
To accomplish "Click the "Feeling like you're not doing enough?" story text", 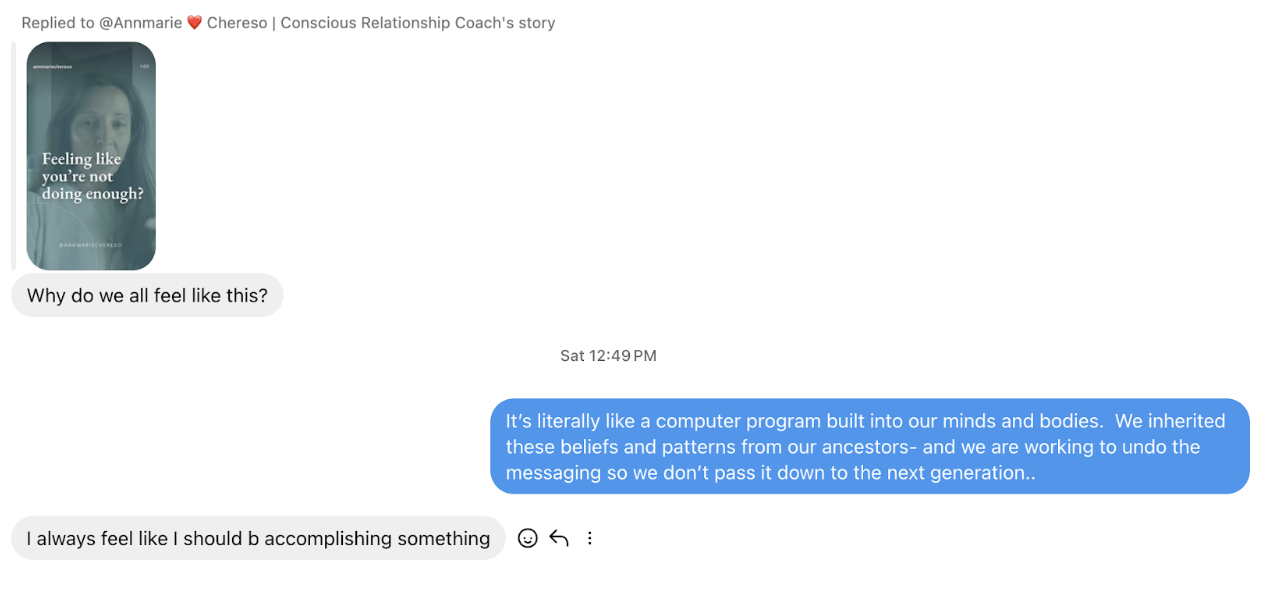I will [x=91, y=177].
